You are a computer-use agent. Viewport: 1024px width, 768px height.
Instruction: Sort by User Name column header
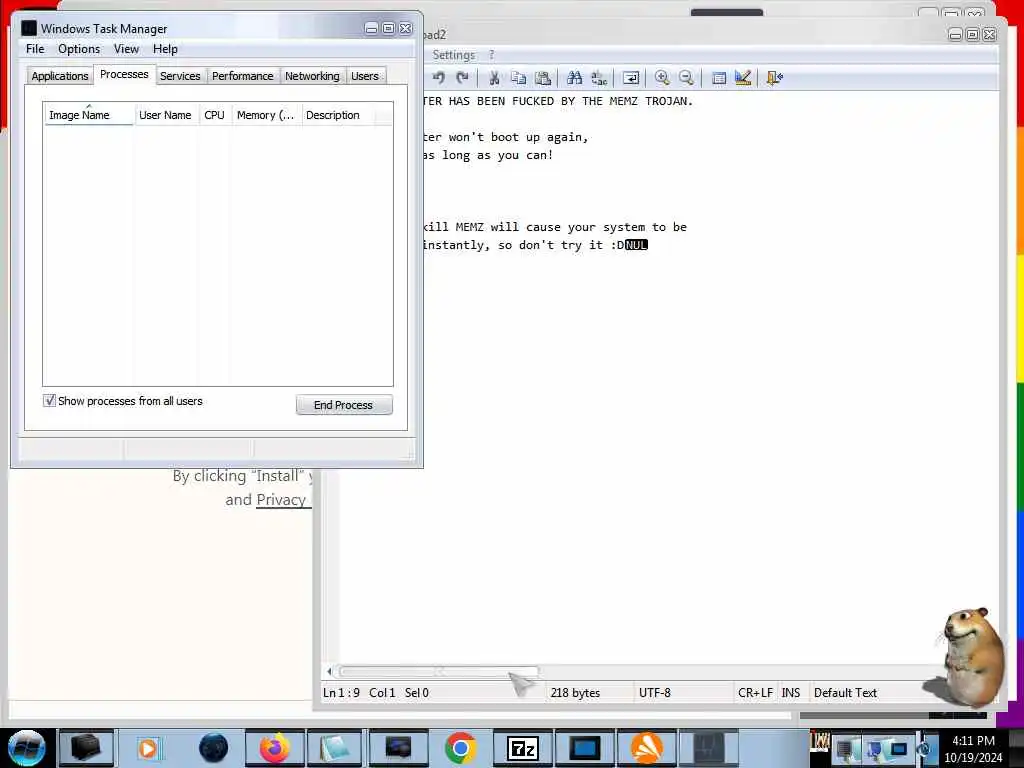click(x=166, y=115)
